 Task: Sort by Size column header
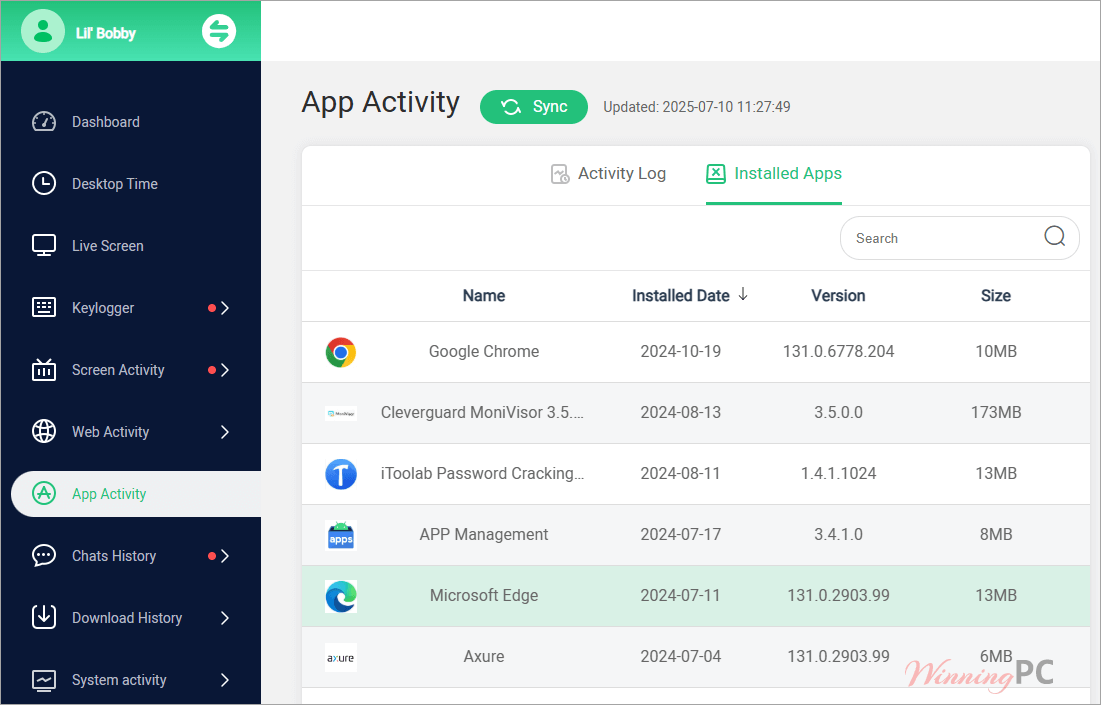pyautogui.click(x=996, y=296)
